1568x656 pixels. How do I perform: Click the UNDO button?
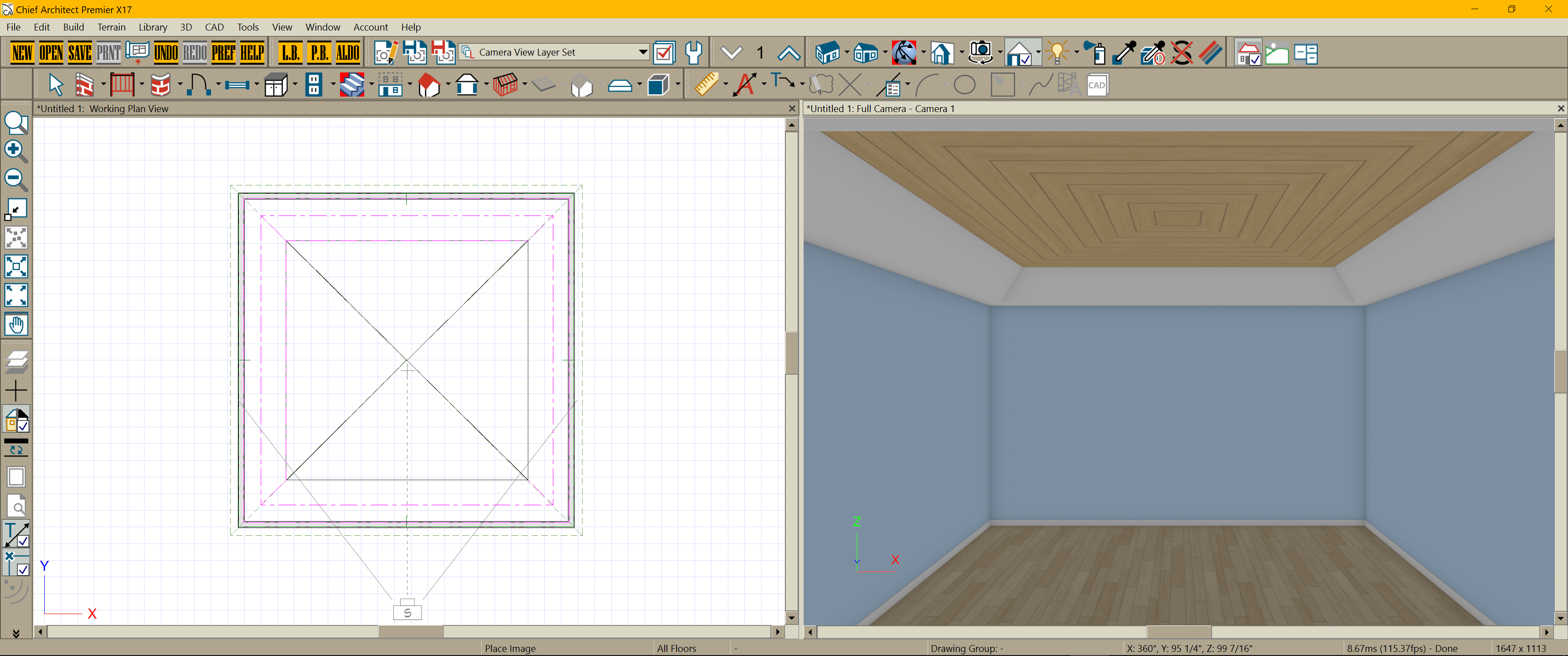pos(165,53)
